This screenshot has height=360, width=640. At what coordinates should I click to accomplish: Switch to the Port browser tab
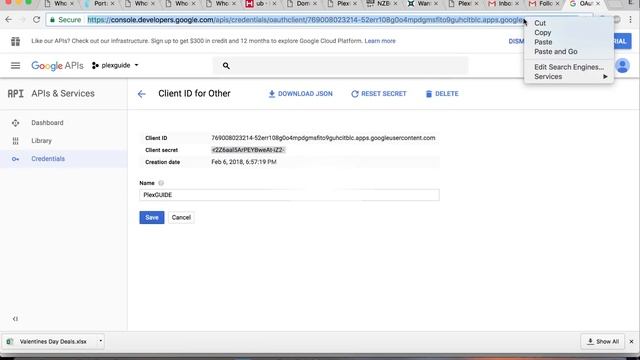pos(99,4)
